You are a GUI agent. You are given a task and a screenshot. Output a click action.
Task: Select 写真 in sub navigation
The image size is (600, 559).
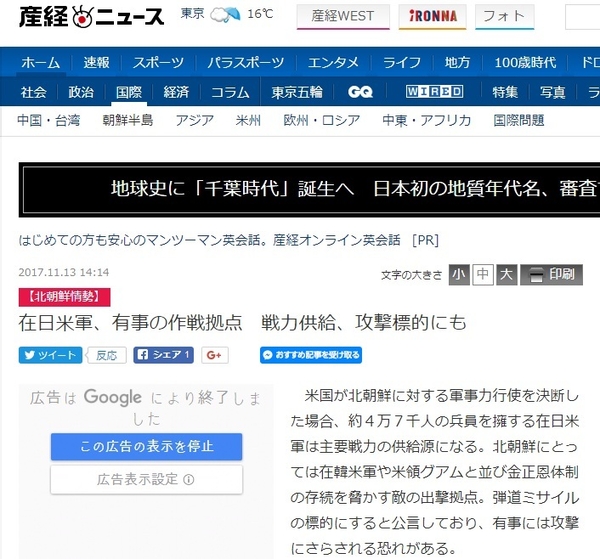pos(553,92)
